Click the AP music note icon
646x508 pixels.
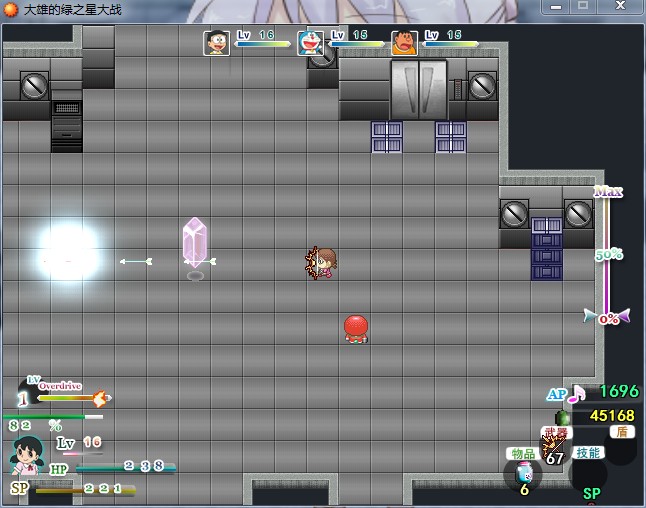[577, 394]
